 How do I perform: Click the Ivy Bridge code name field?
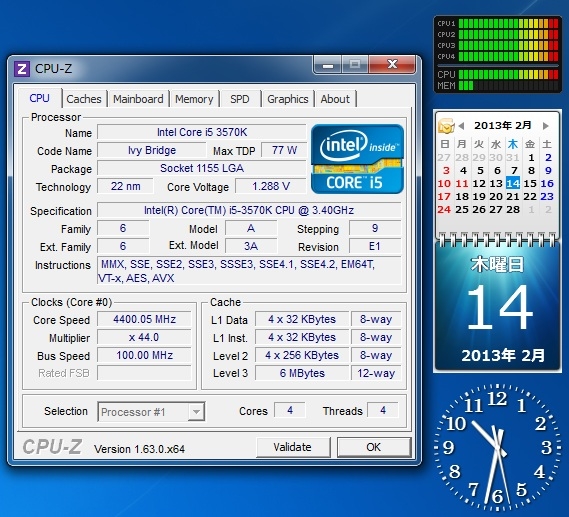(152, 150)
